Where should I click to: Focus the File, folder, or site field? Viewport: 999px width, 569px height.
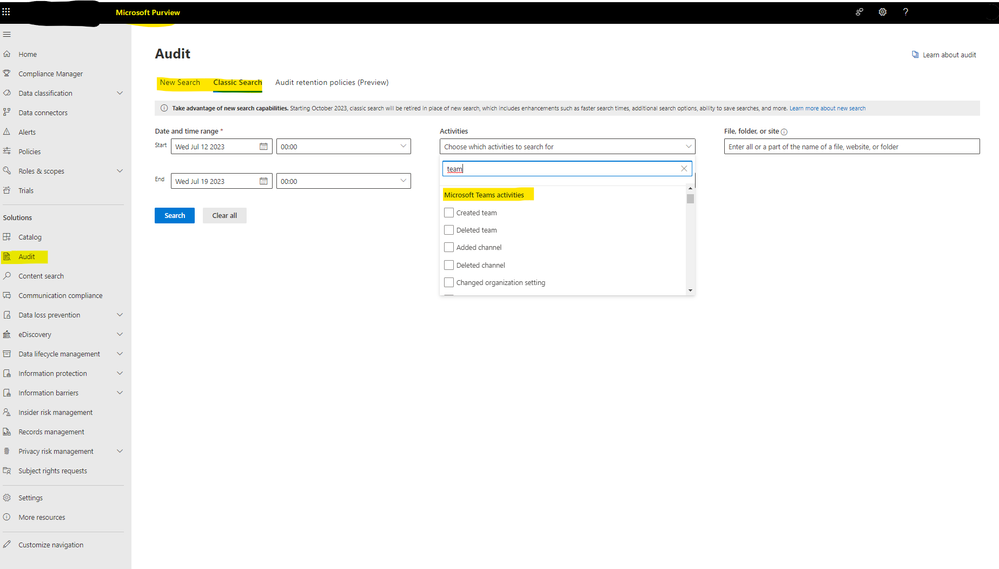tap(852, 147)
